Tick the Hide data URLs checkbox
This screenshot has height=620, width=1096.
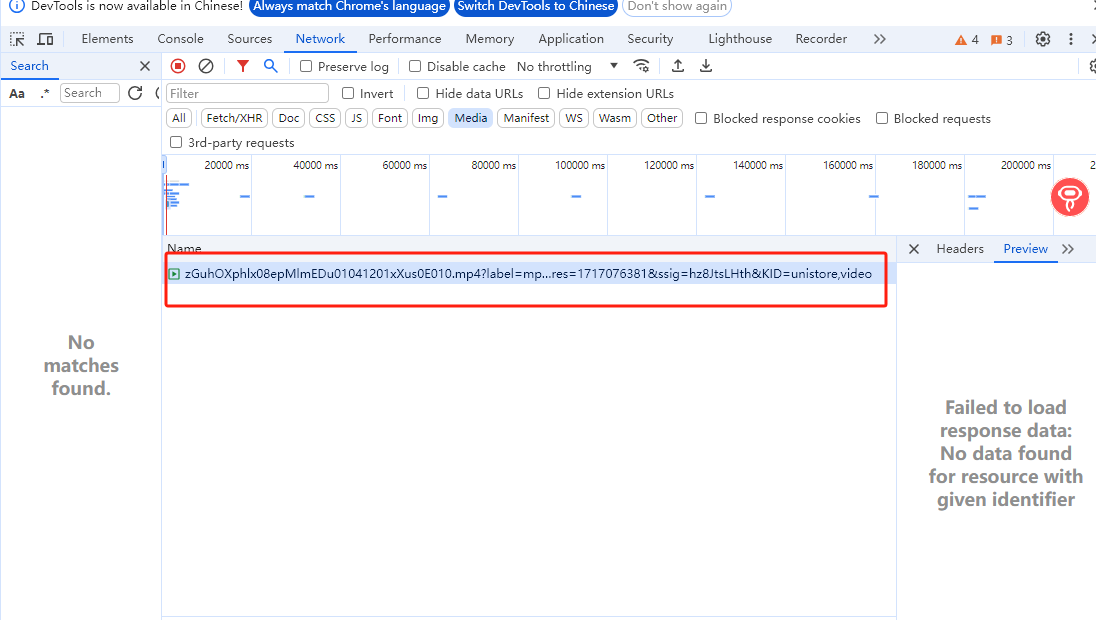tap(423, 93)
